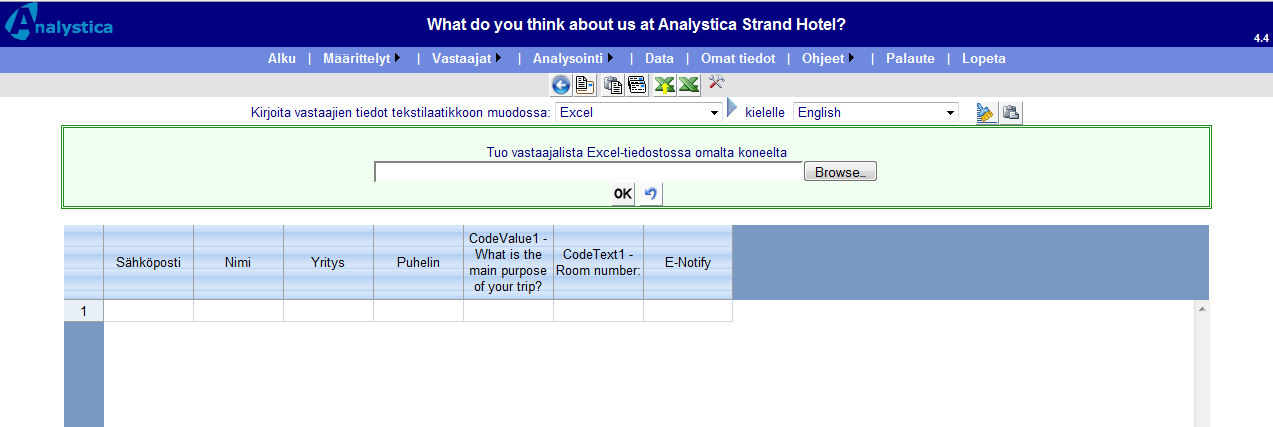The height and width of the screenshot is (427, 1273).
Task: Expand the Analysointi menu
Action: [x=573, y=58]
